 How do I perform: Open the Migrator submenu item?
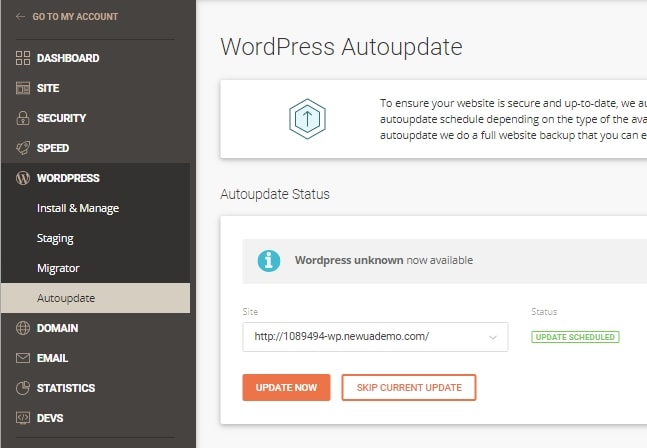tap(58, 268)
